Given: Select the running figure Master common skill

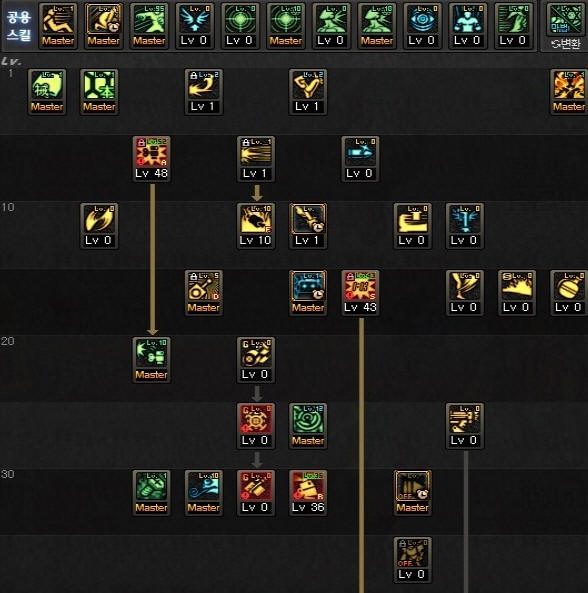Looking at the screenshot, I should 58,26.
